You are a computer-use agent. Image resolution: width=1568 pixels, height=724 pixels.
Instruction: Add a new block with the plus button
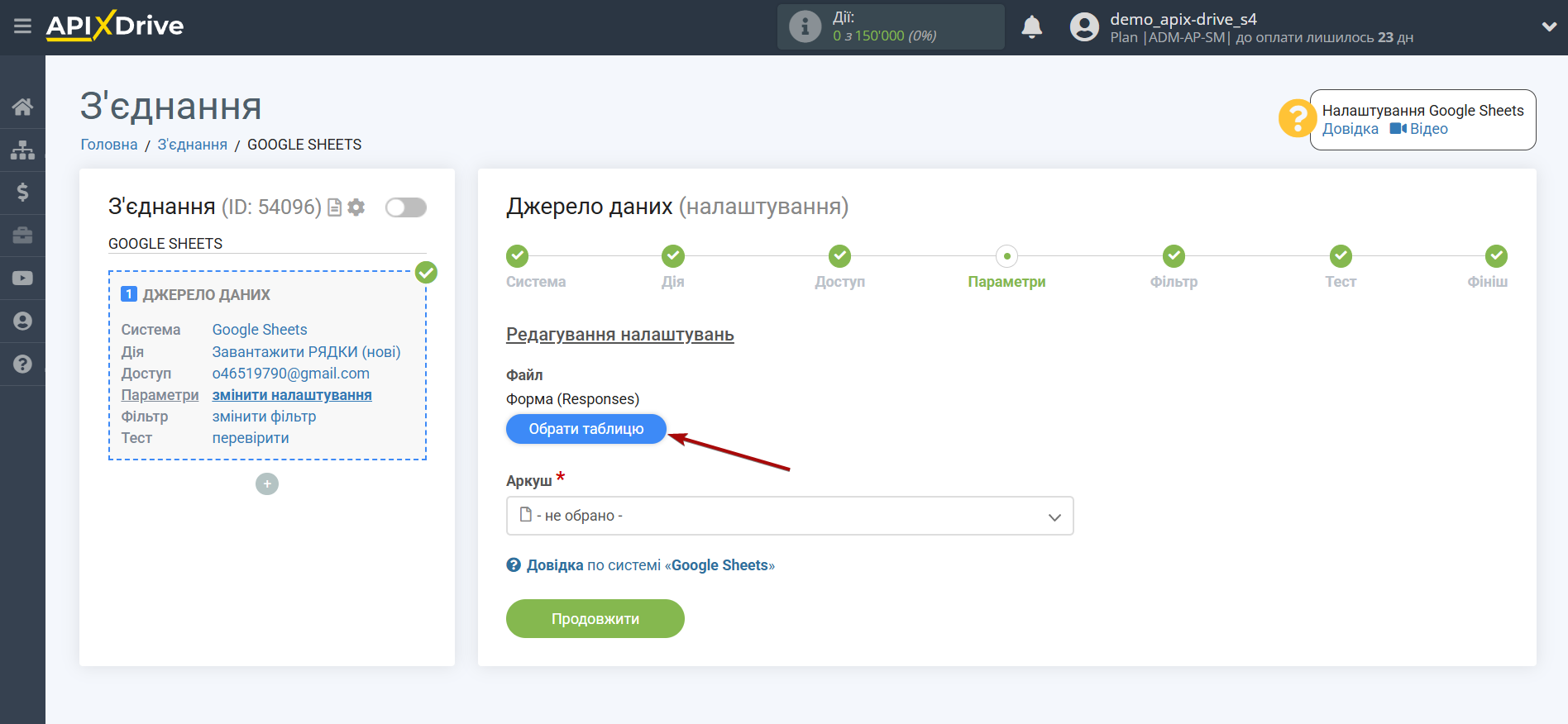[x=267, y=483]
